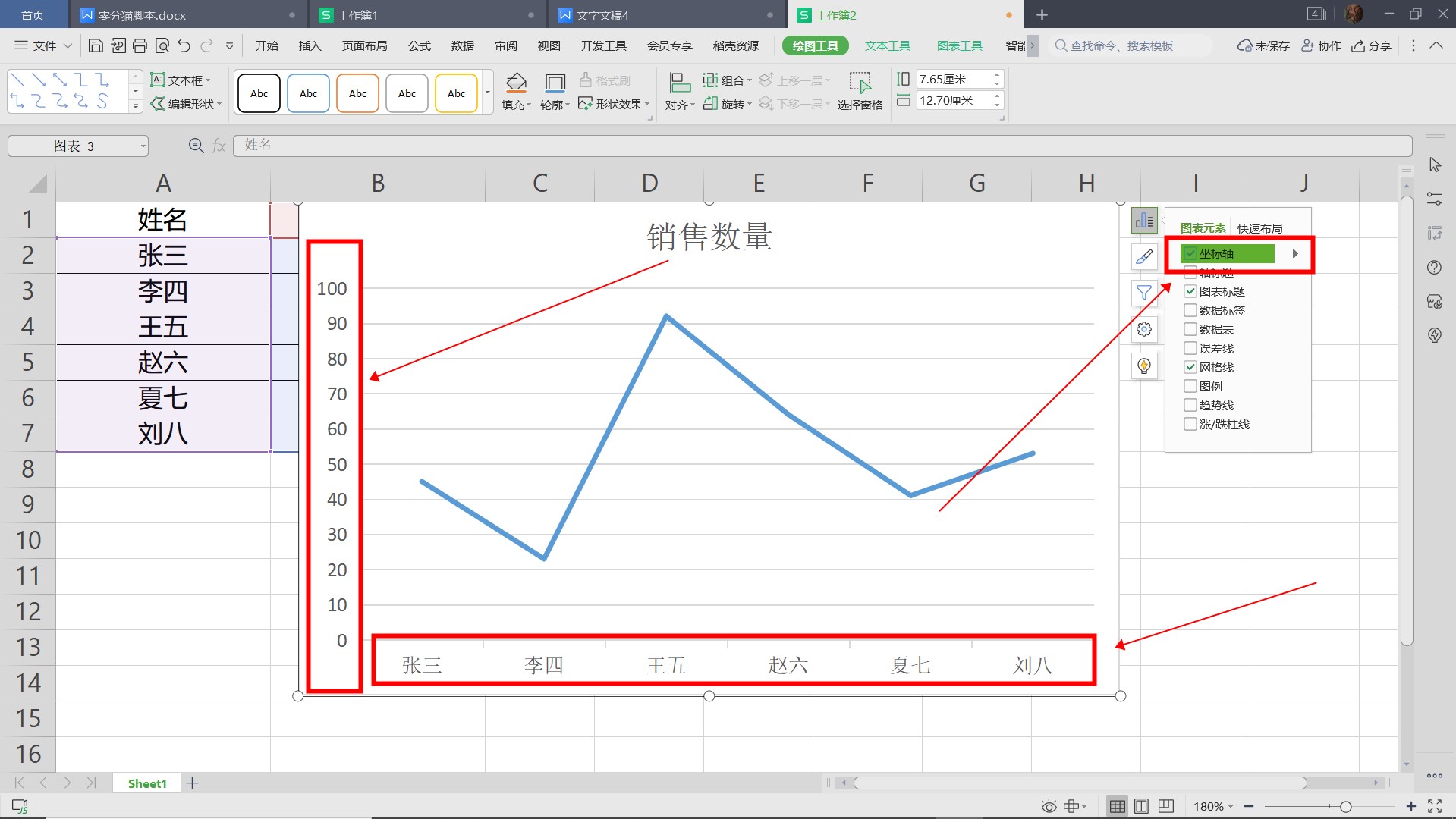Open the name box dropdown showing 图表 3
Viewport: 1456px width, 819px height.
point(143,146)
